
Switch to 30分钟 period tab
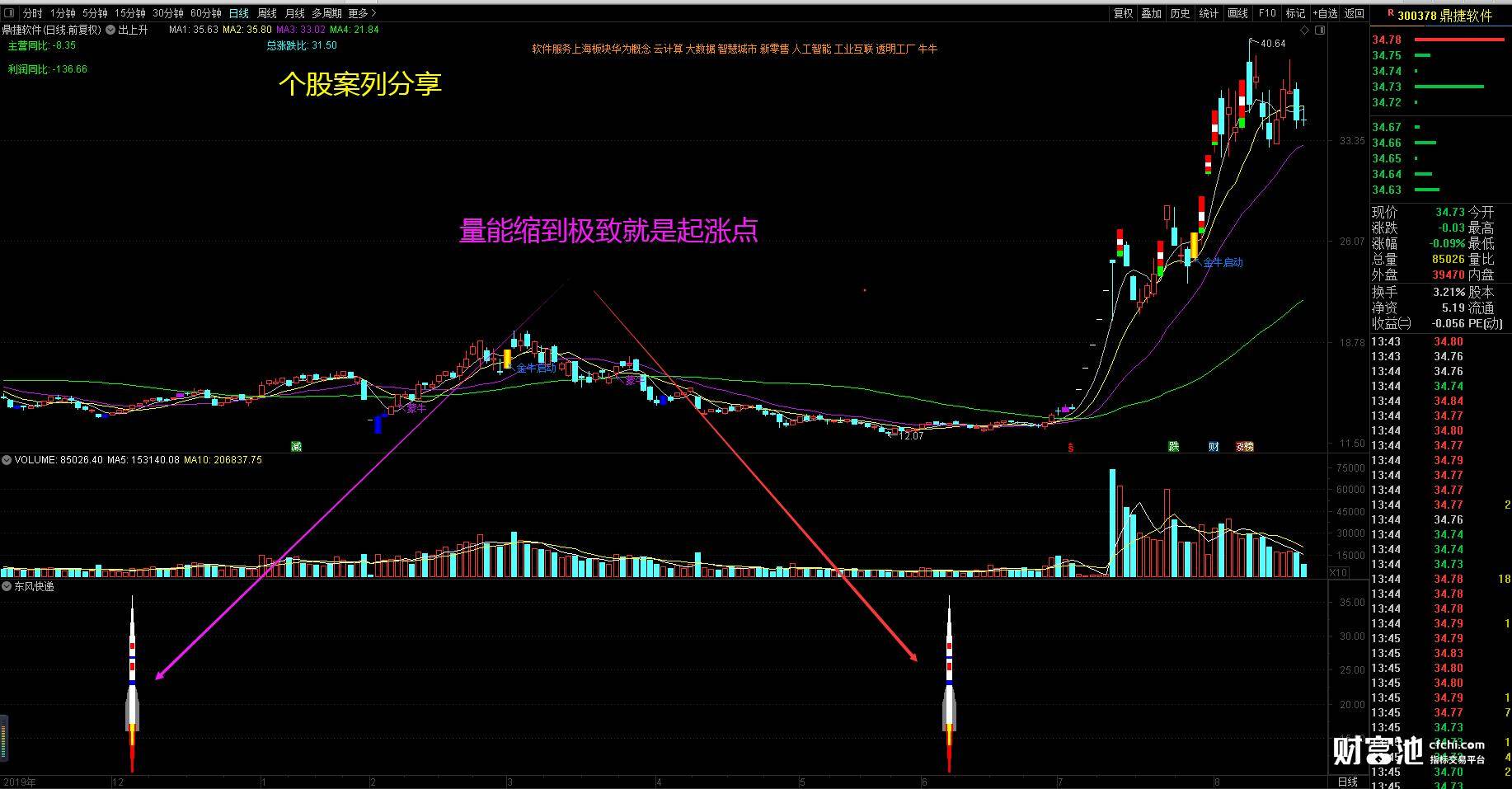(167, 13)
